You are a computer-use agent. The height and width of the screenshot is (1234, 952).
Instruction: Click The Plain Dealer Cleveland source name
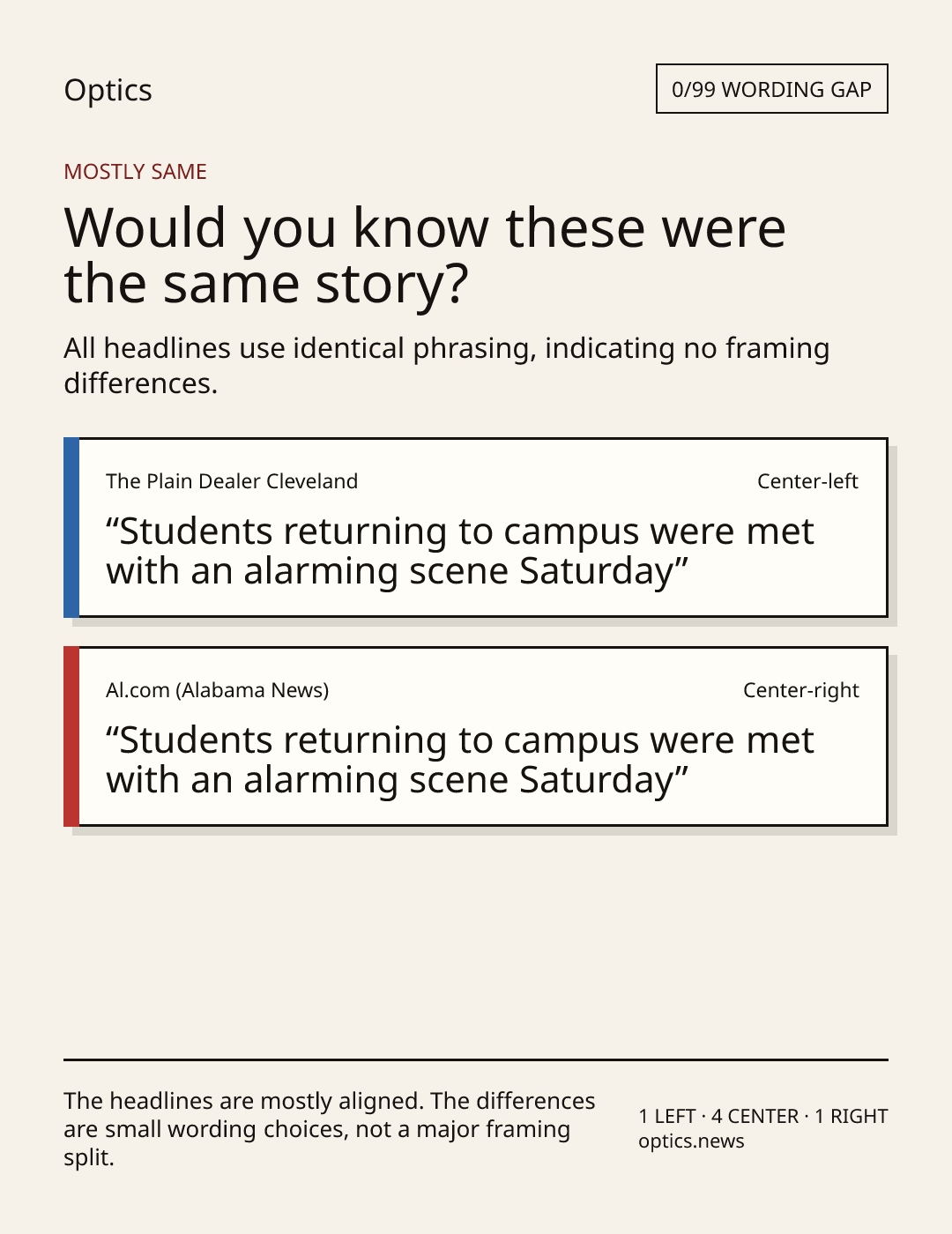point(232,481)
